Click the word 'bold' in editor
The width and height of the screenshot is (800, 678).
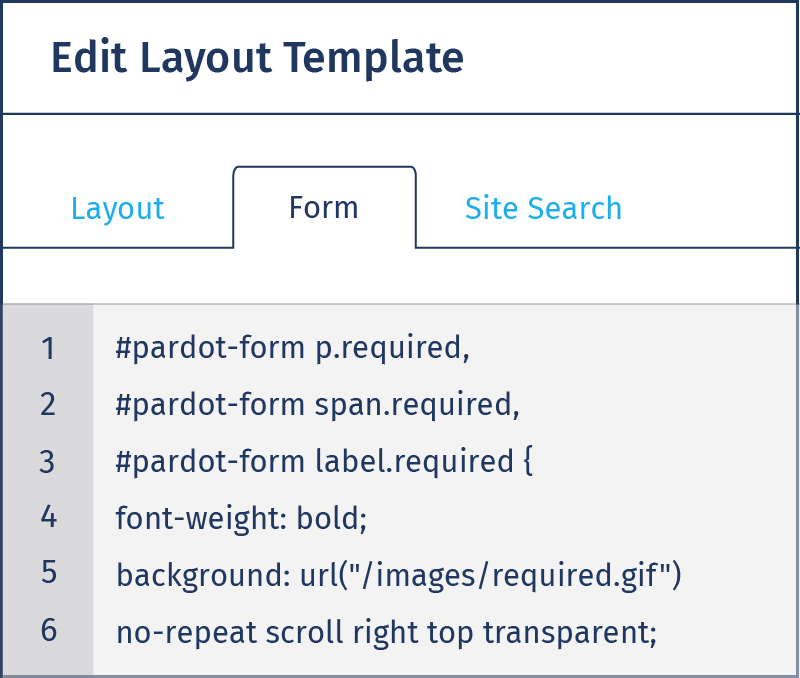coord(329,518)
